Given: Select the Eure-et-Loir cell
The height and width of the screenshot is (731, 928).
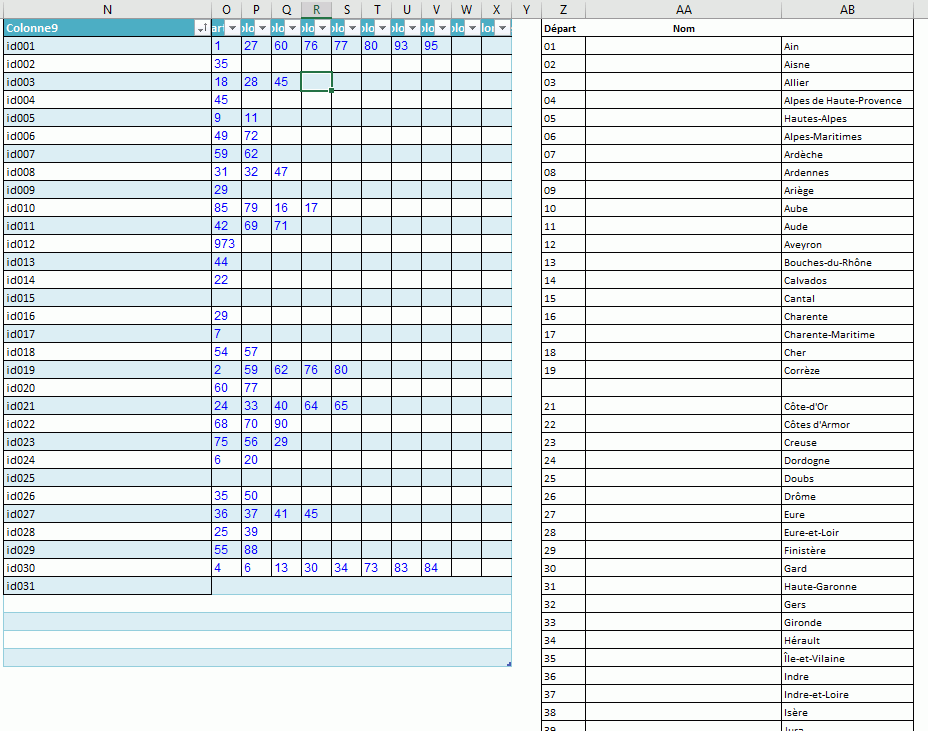Looking at the screenshot, I should (x=848, y=532).
